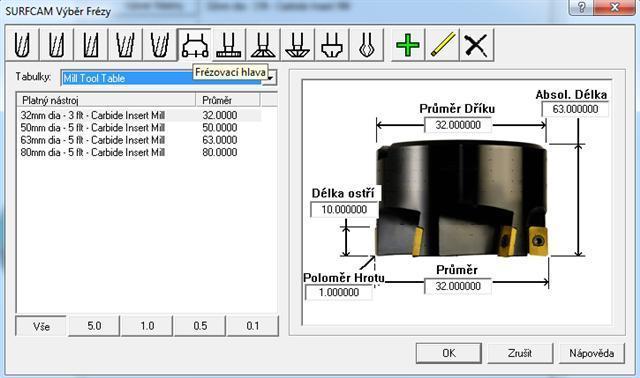Select the tapered flat-bottom mill type
Screen dimensions: 640x378
click(125, 45)
